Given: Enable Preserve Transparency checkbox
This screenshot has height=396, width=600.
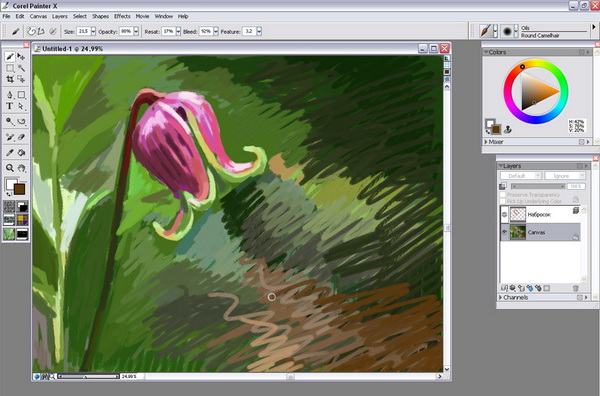Looking at the screenshot, I should pos(503,195).
